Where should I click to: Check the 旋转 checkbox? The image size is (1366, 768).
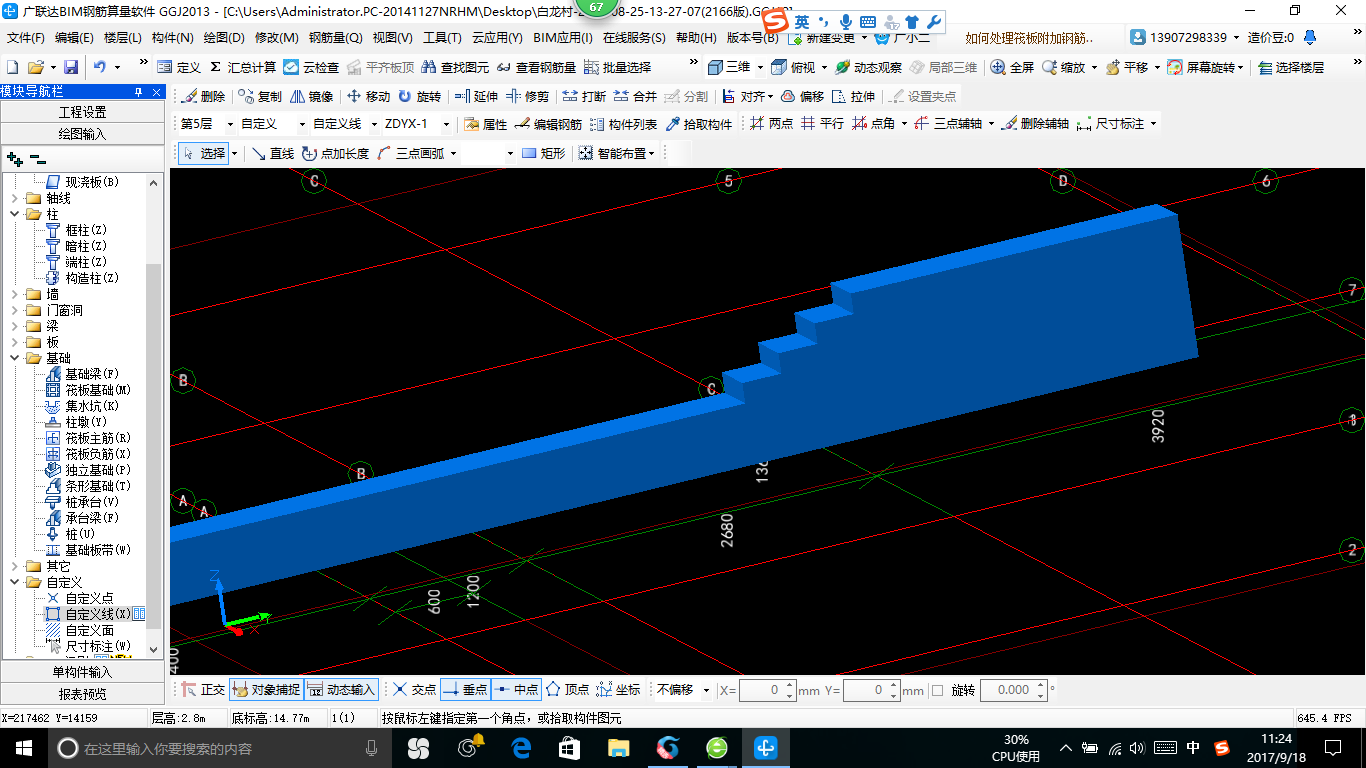937,690
